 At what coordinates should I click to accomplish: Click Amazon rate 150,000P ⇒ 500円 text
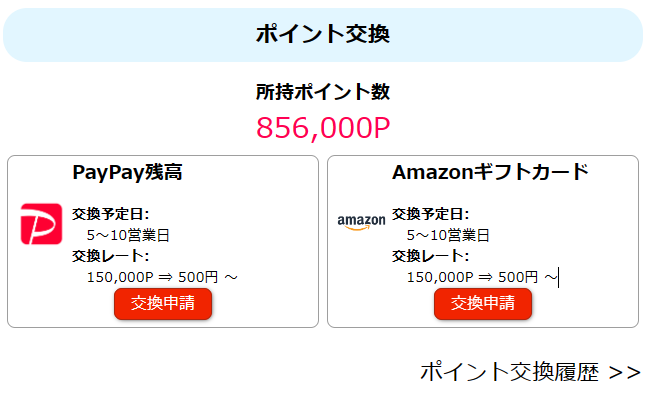pos(472,277)
